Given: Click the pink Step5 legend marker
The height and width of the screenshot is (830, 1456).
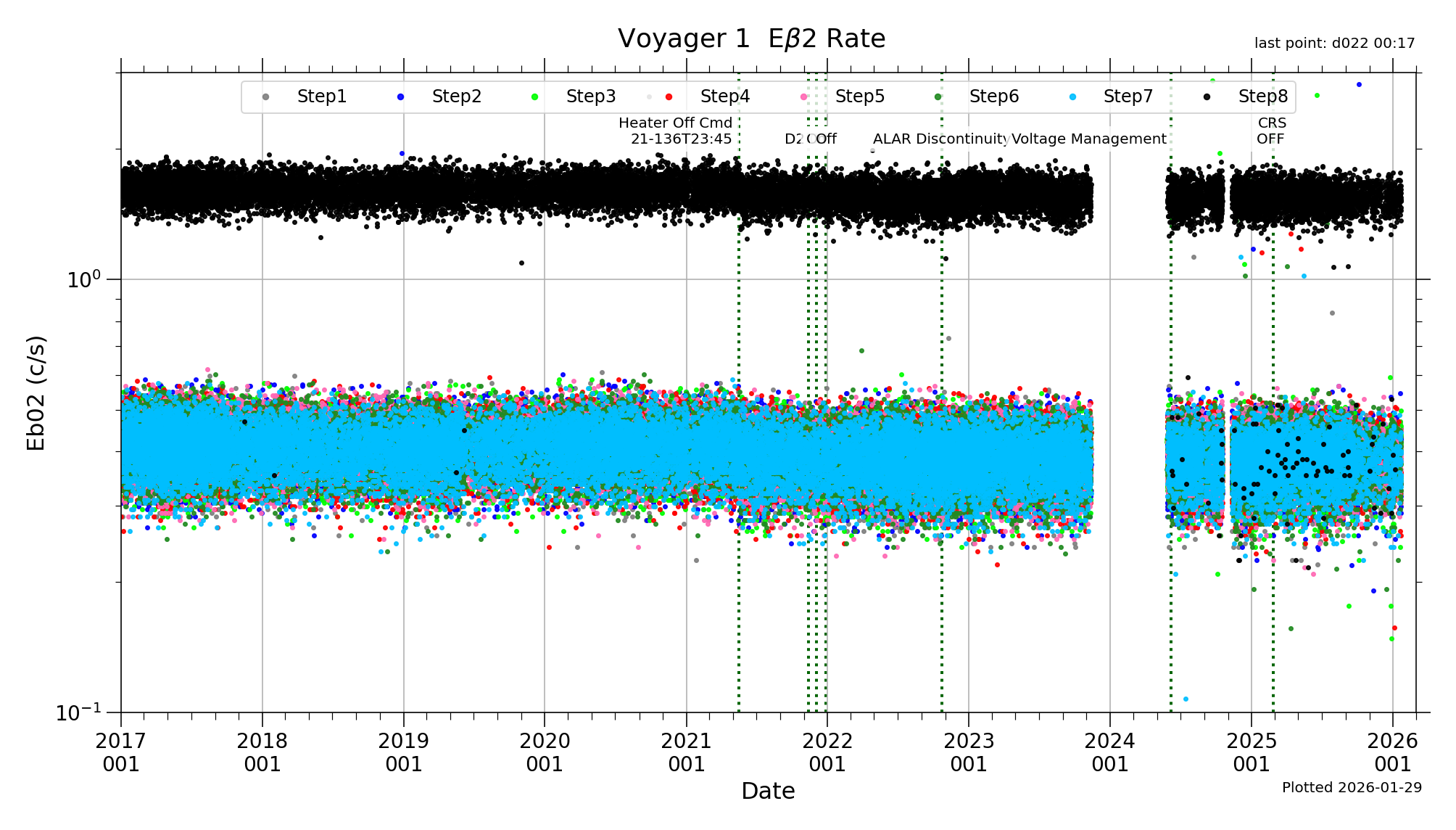Looking at the screenshot, I should point(803,97).
